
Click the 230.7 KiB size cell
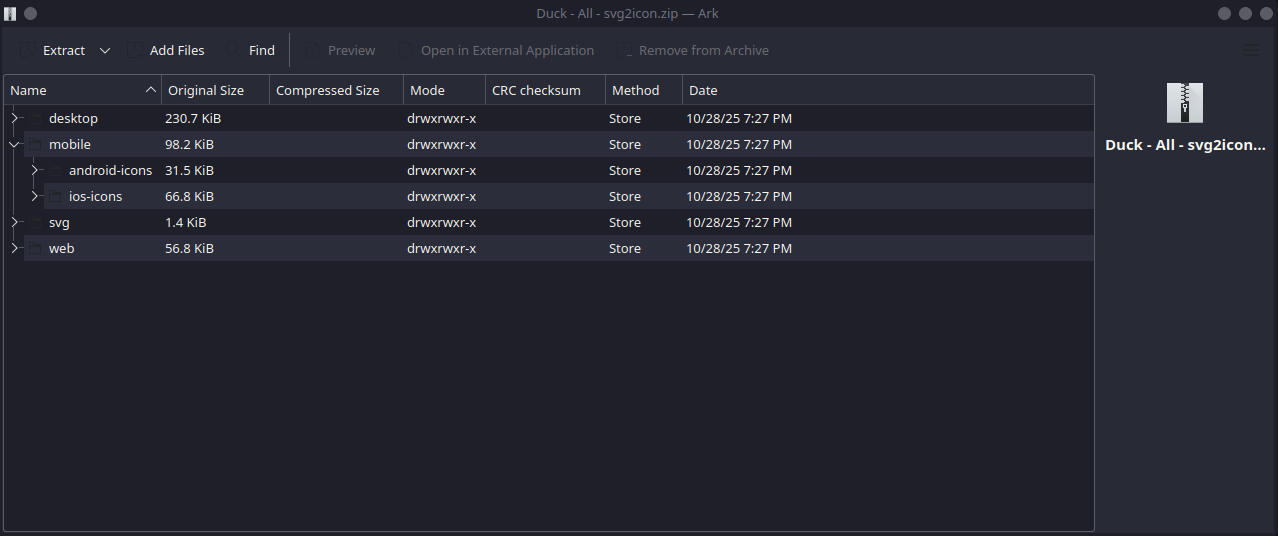(x=193, y=118)
